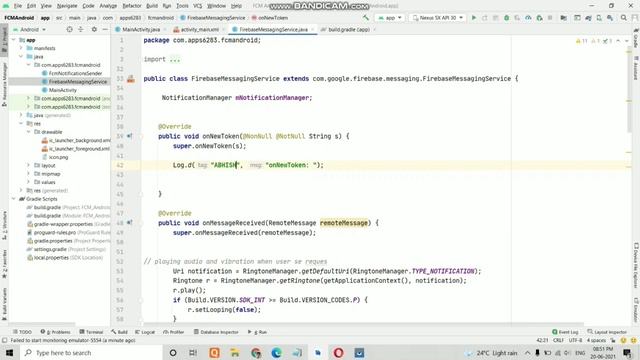Open the File menu
The image size is (640, 360).
pos(18,6)
